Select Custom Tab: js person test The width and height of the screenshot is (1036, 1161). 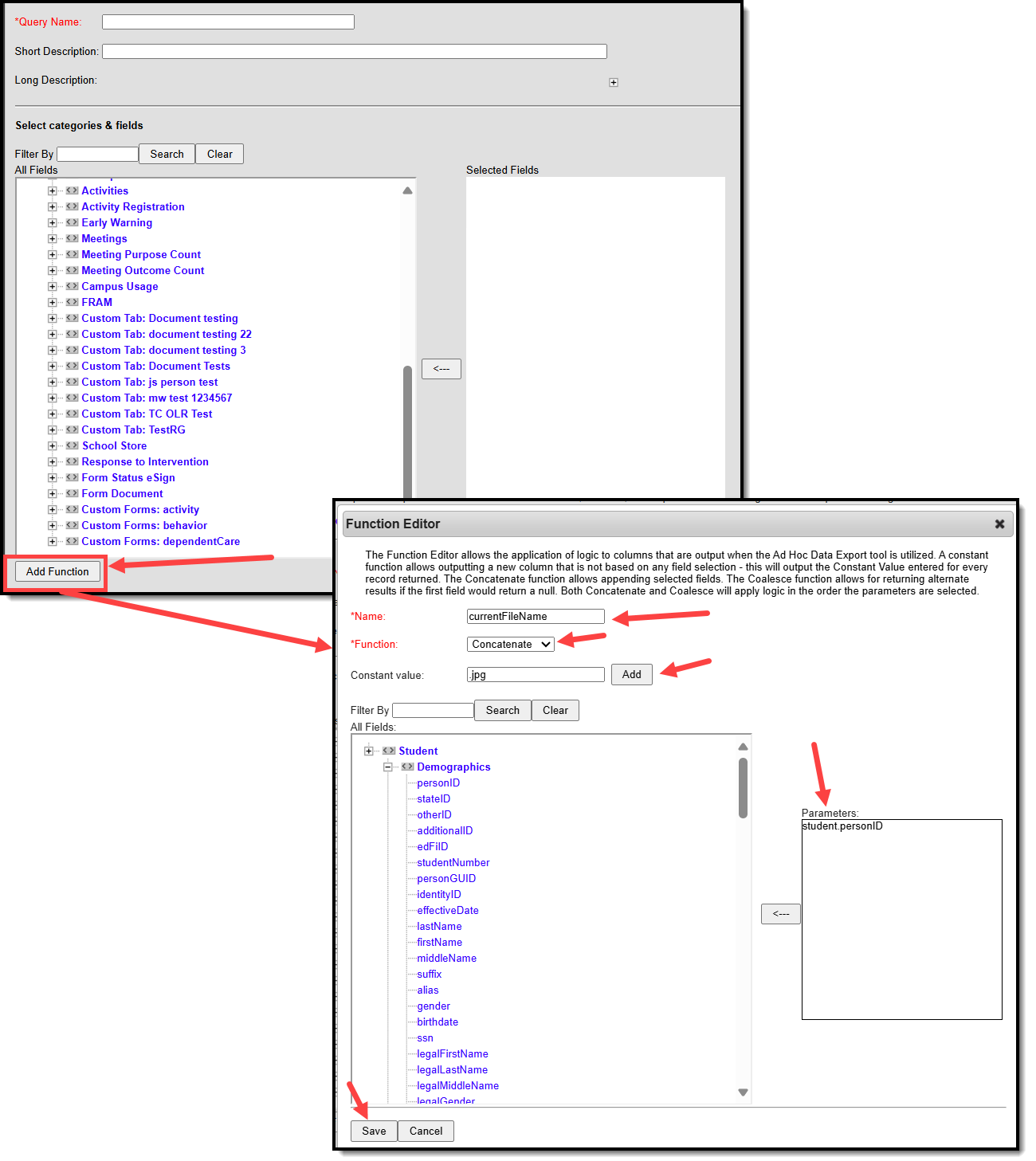click(150, 382)
